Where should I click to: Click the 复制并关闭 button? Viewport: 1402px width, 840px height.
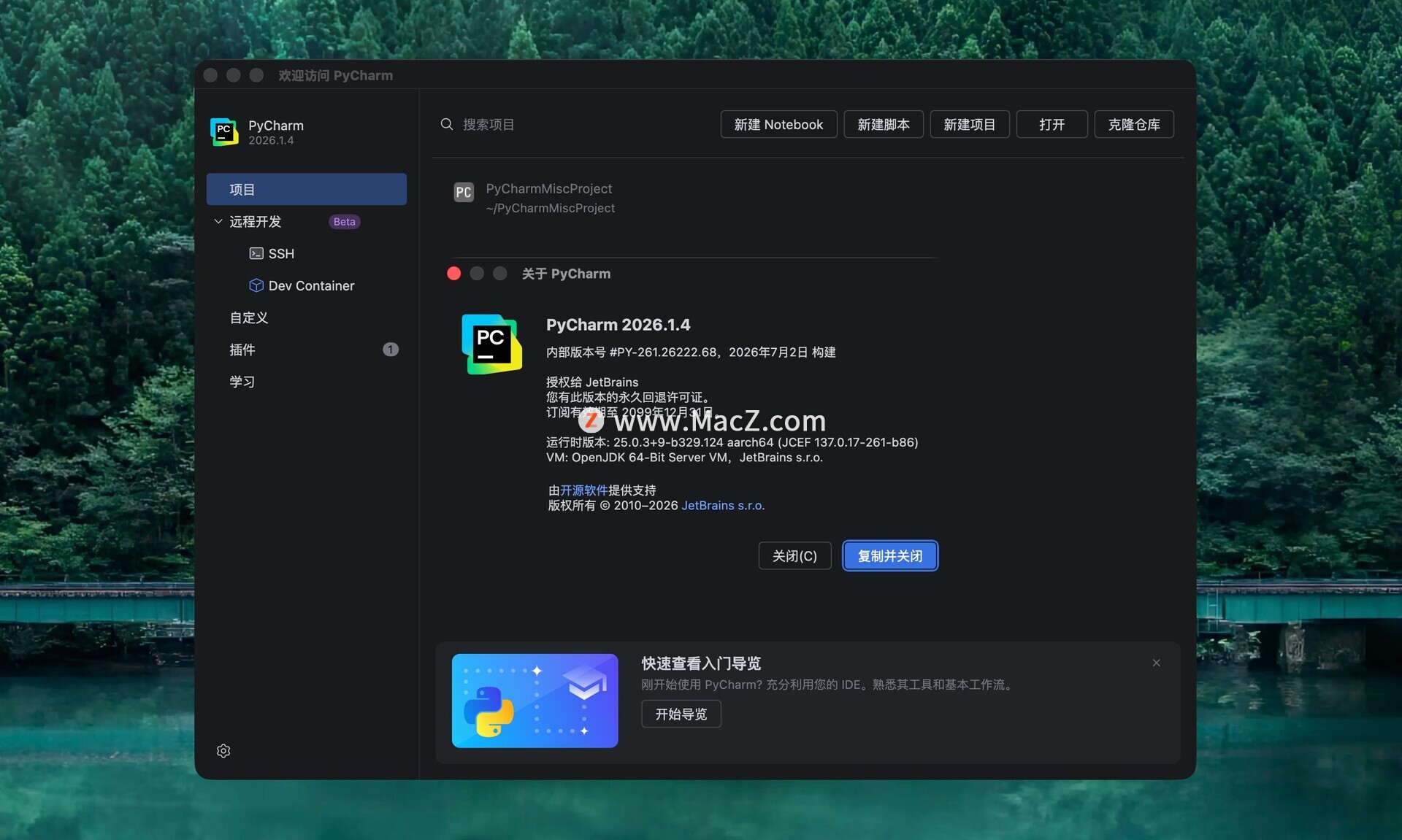coord(890,556)
